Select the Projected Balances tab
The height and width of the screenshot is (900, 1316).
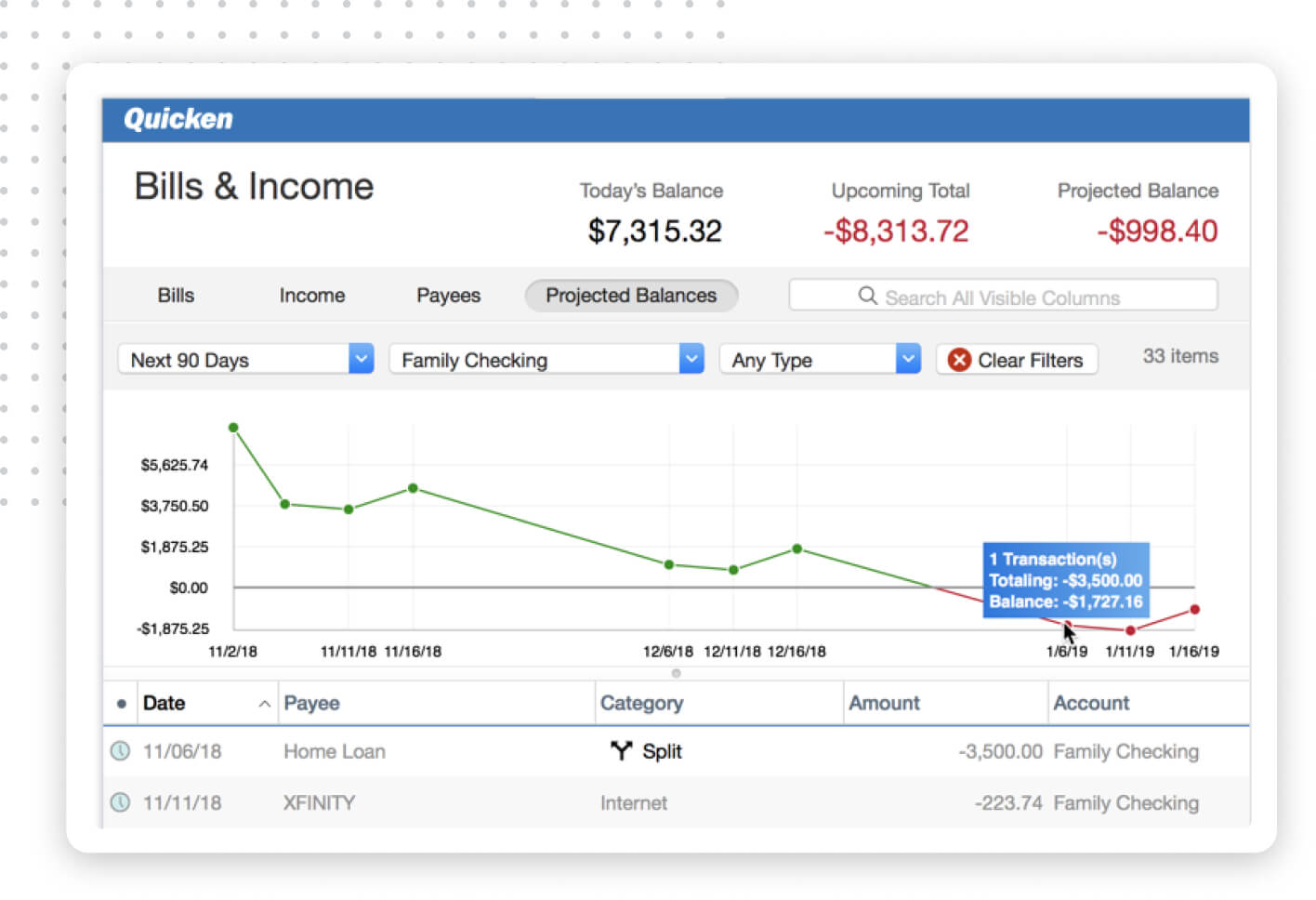point(631,296)
